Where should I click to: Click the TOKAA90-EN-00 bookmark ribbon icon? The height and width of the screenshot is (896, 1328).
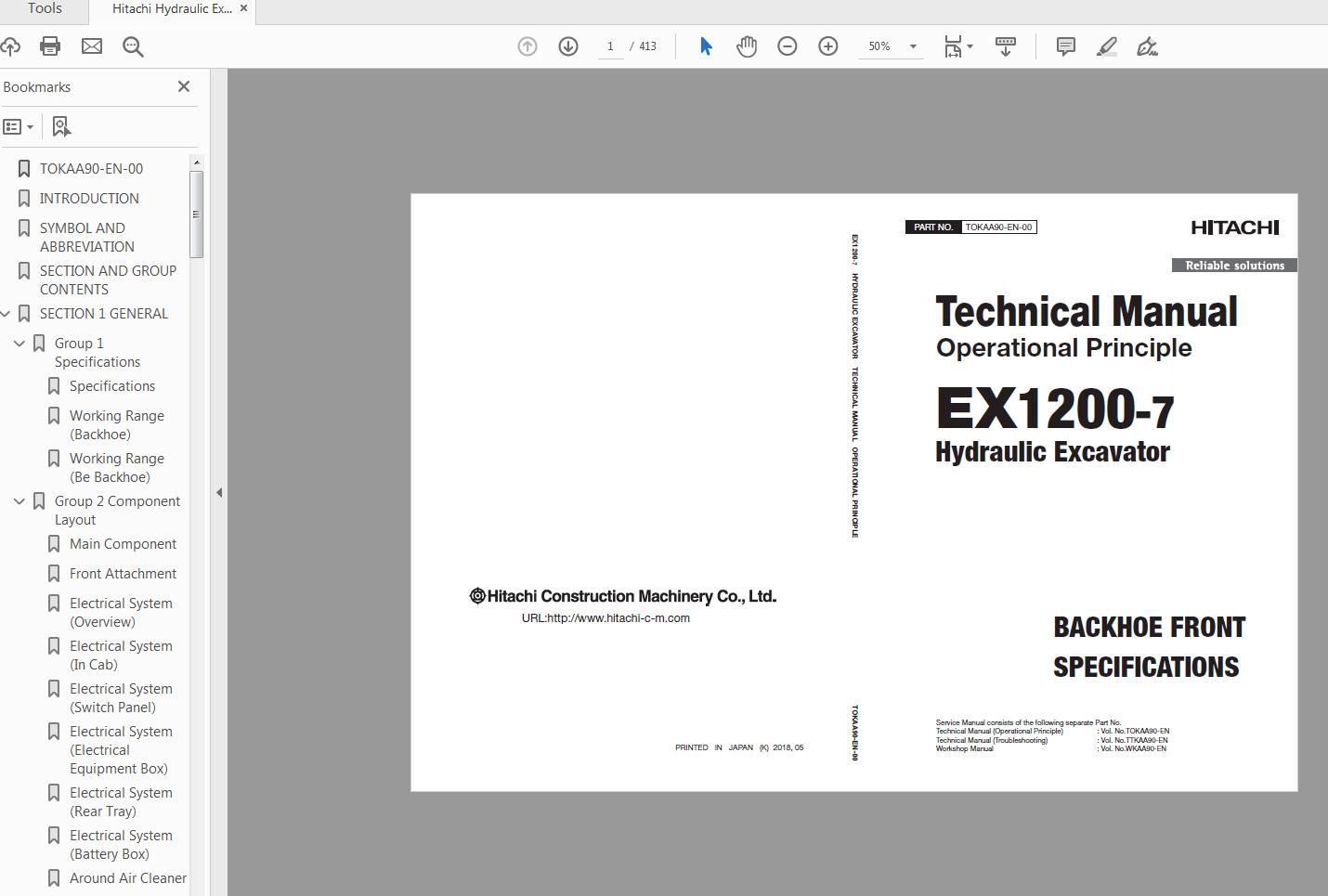tap(24, 169)
